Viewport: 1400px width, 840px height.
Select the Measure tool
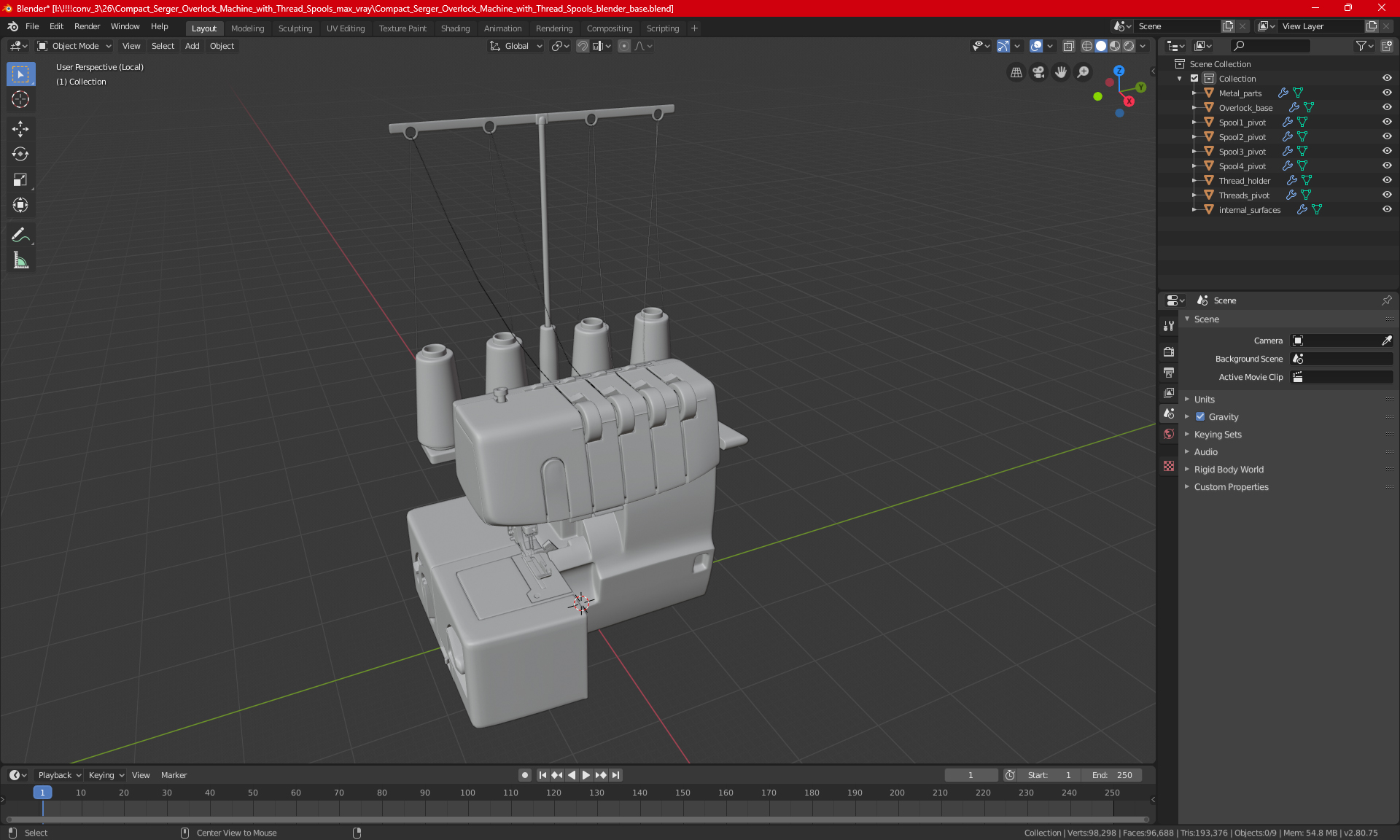pyautogui.click(x=20, y=260)
